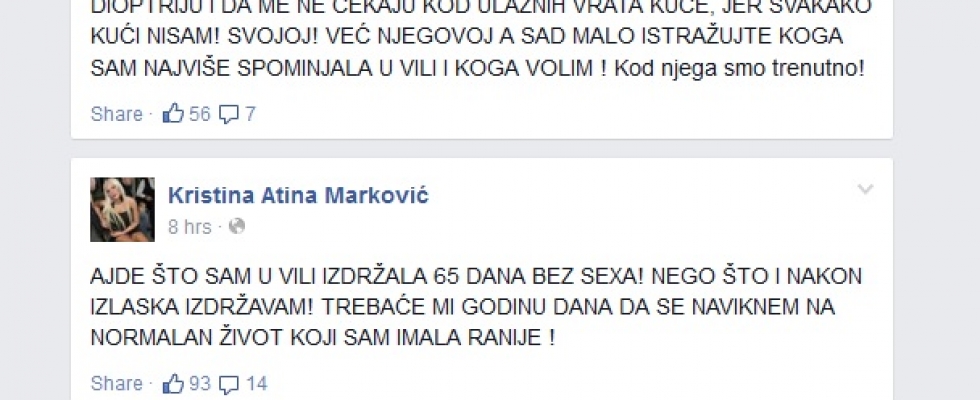
Task: Click the line 'NORMALAN ŽIVOT KOJI SAM IMALA RANIJE'
Action: 323,338
